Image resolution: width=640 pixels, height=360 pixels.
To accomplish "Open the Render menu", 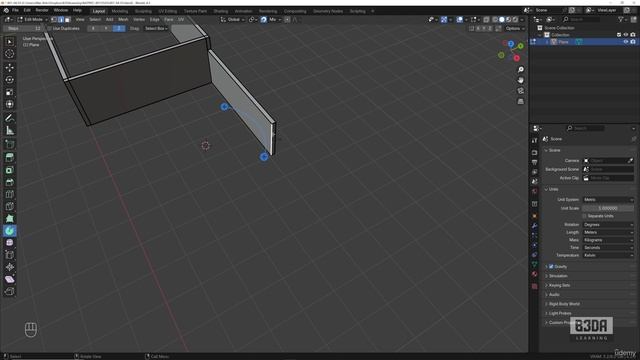I will [42, 10].
